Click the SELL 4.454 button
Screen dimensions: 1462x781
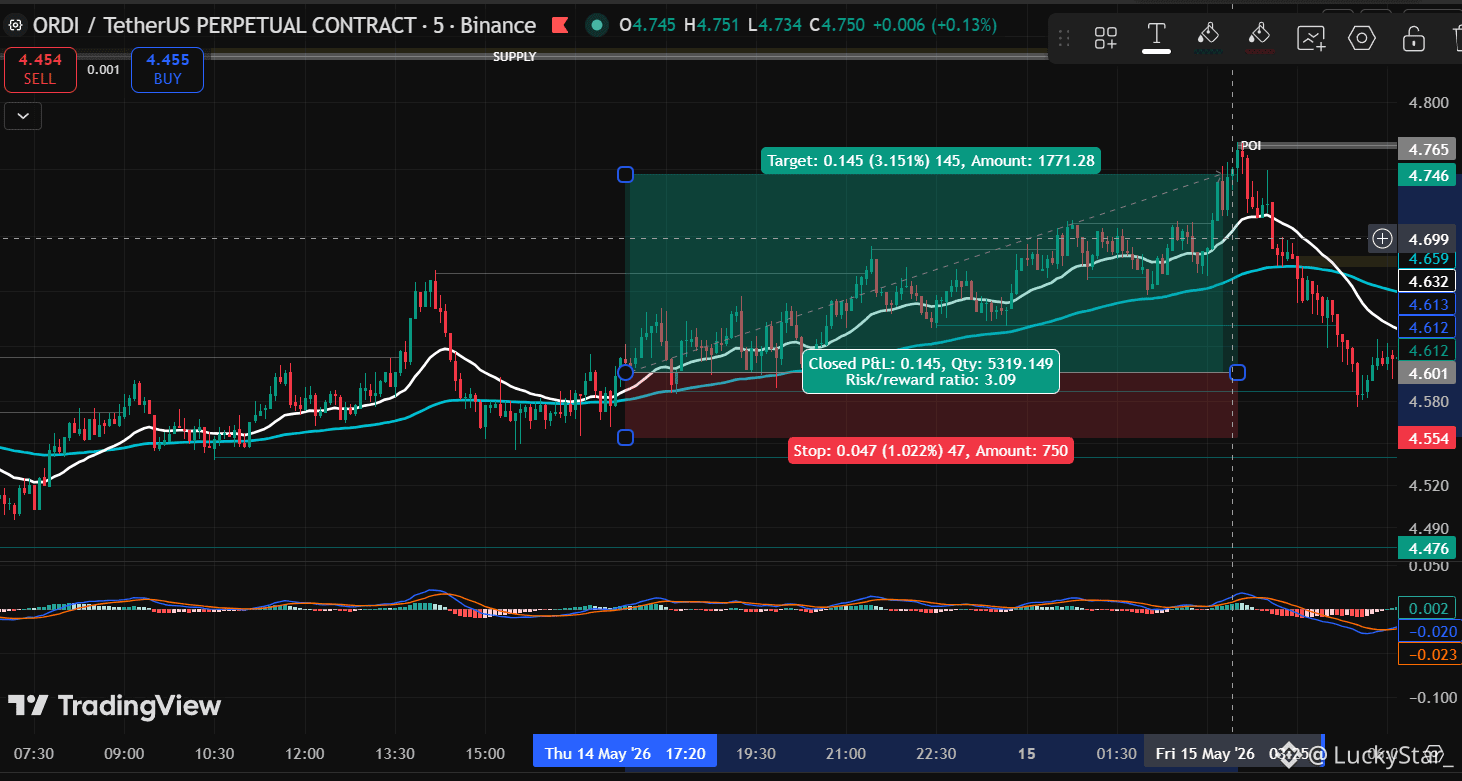click(40, 69)
